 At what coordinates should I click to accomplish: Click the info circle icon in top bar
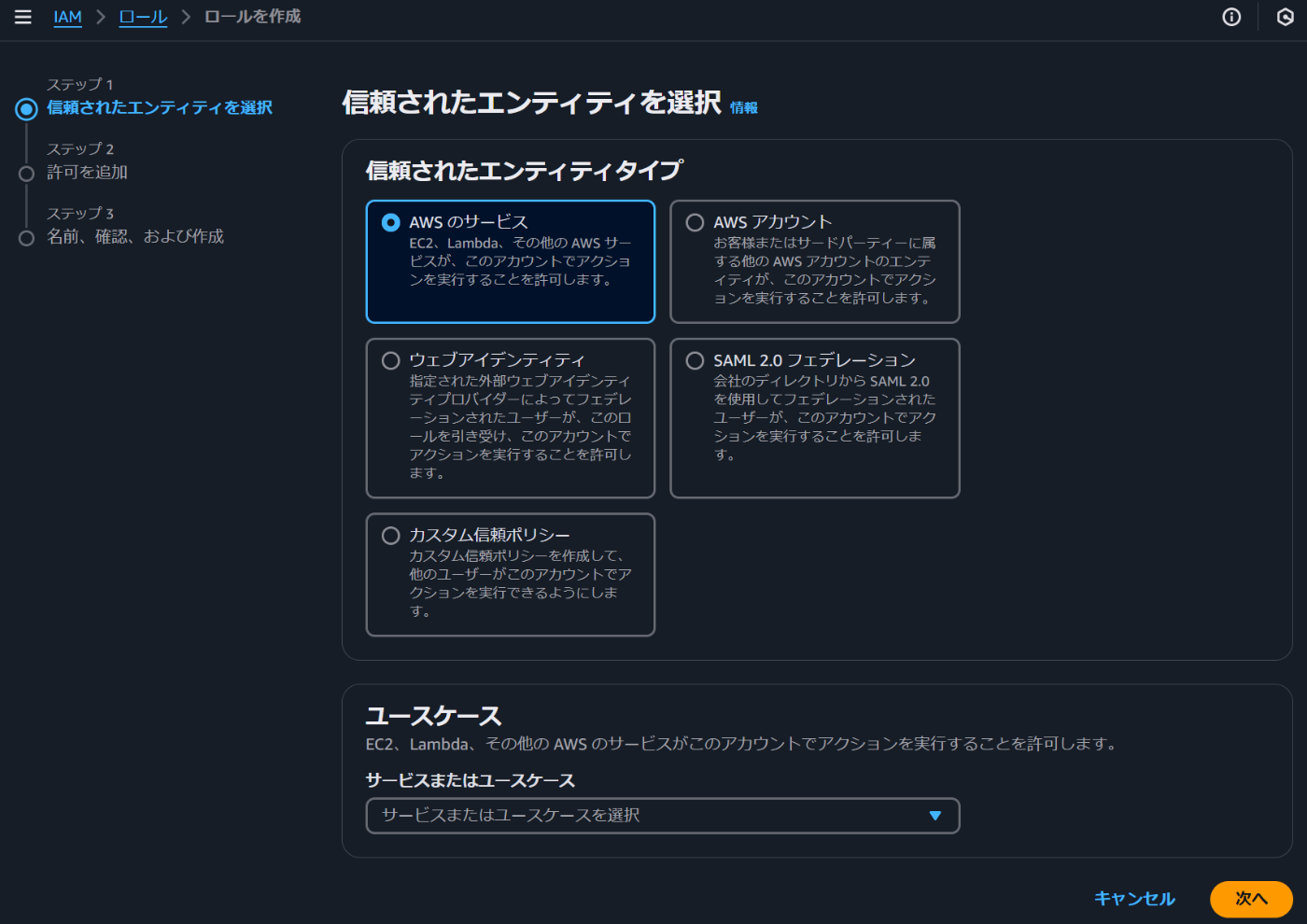pos(1231,17)
